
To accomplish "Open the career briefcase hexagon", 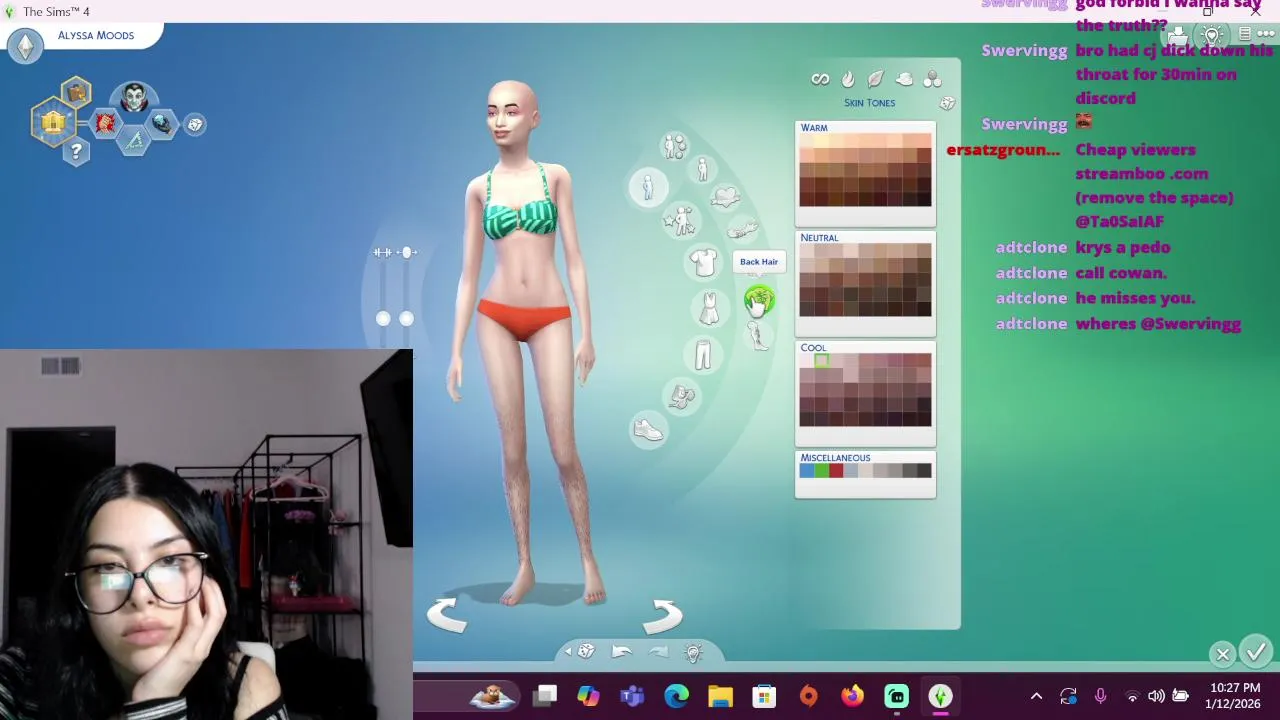I will 76,94.
